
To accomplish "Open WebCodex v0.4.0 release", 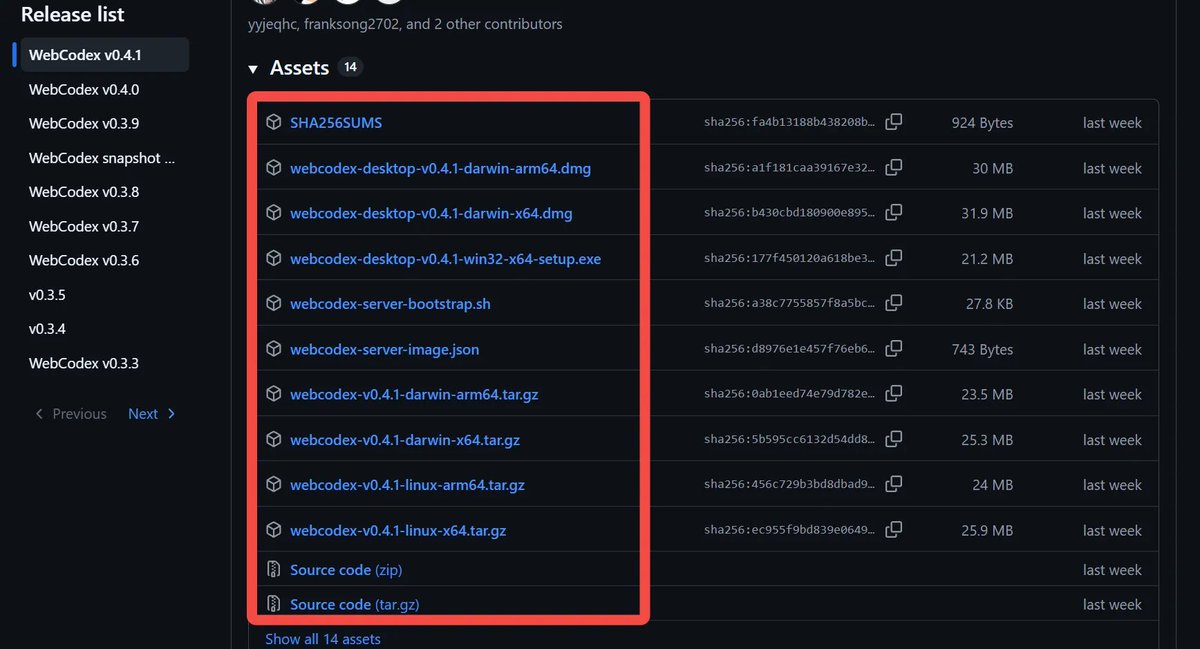I will pyautogui.click(x=84, y=89).
